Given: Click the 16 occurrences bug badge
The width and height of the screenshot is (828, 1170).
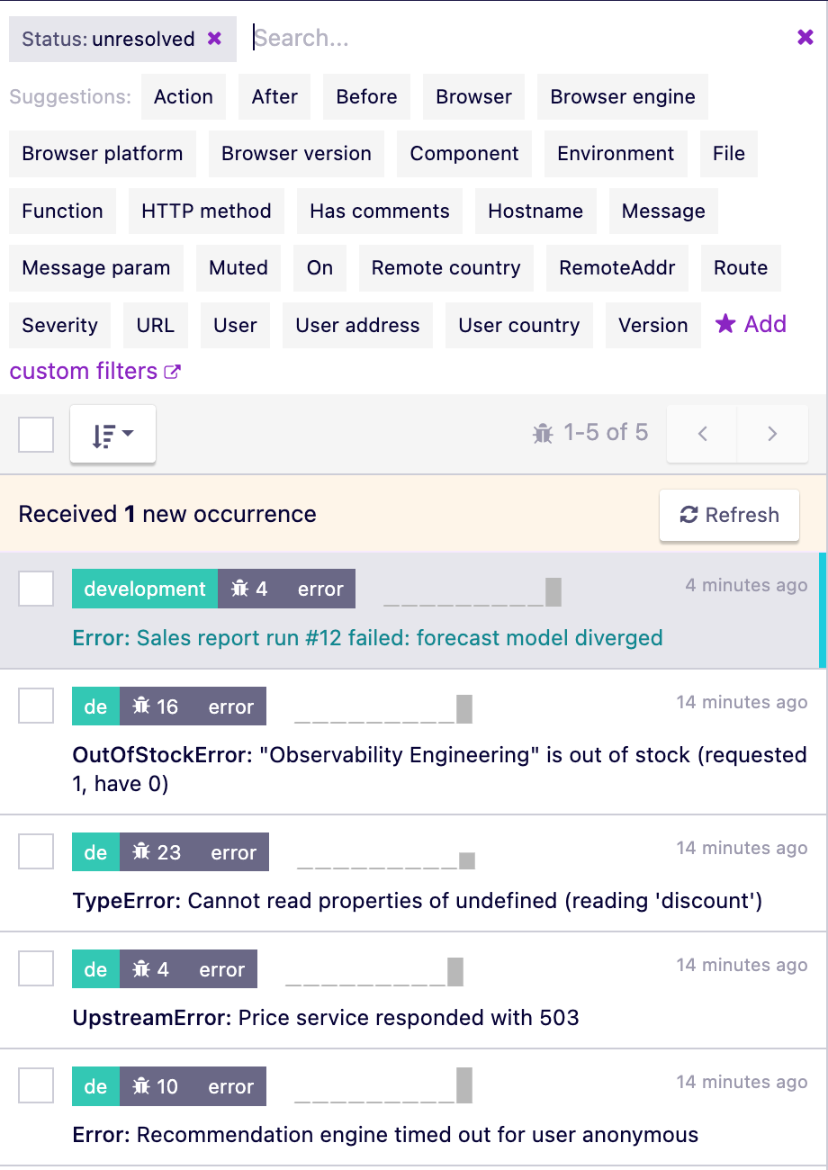Looking at the screenshot, I should (x=155, y=707).
